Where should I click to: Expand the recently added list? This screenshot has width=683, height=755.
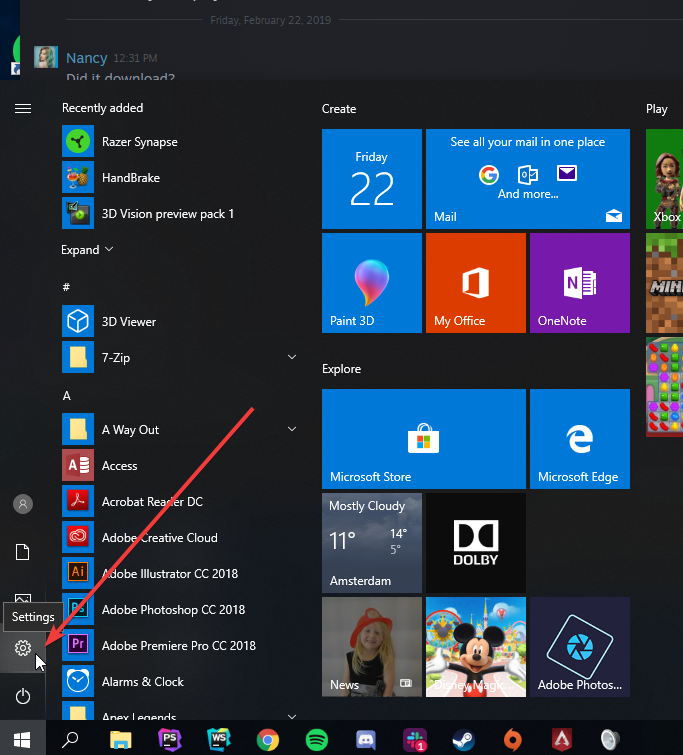pos(88,250)
